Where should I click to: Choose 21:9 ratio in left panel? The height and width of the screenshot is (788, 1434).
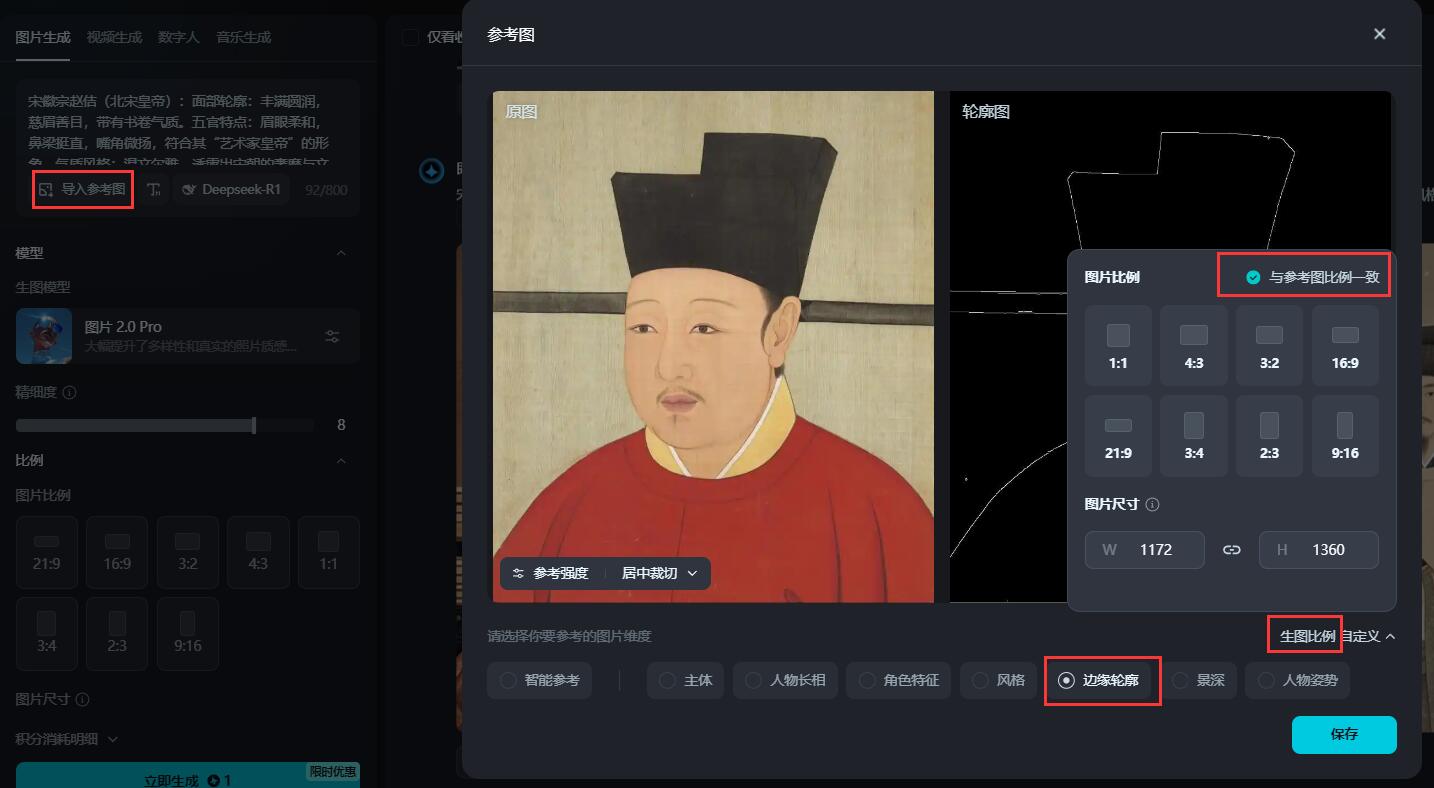pos(46,552)
